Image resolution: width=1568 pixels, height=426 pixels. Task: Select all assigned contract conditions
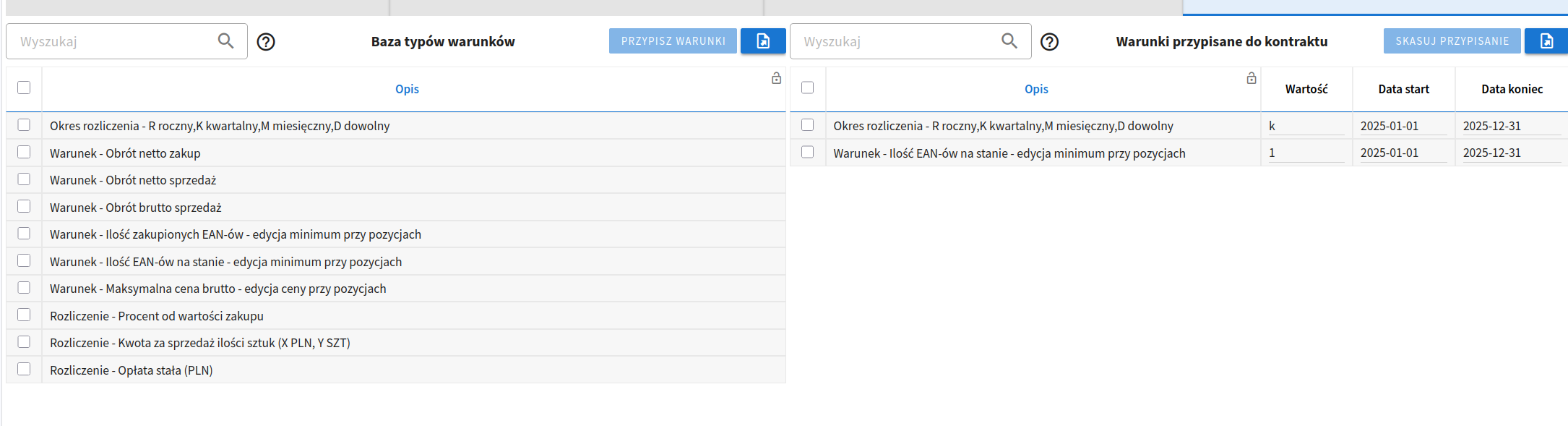coord(807,88)
